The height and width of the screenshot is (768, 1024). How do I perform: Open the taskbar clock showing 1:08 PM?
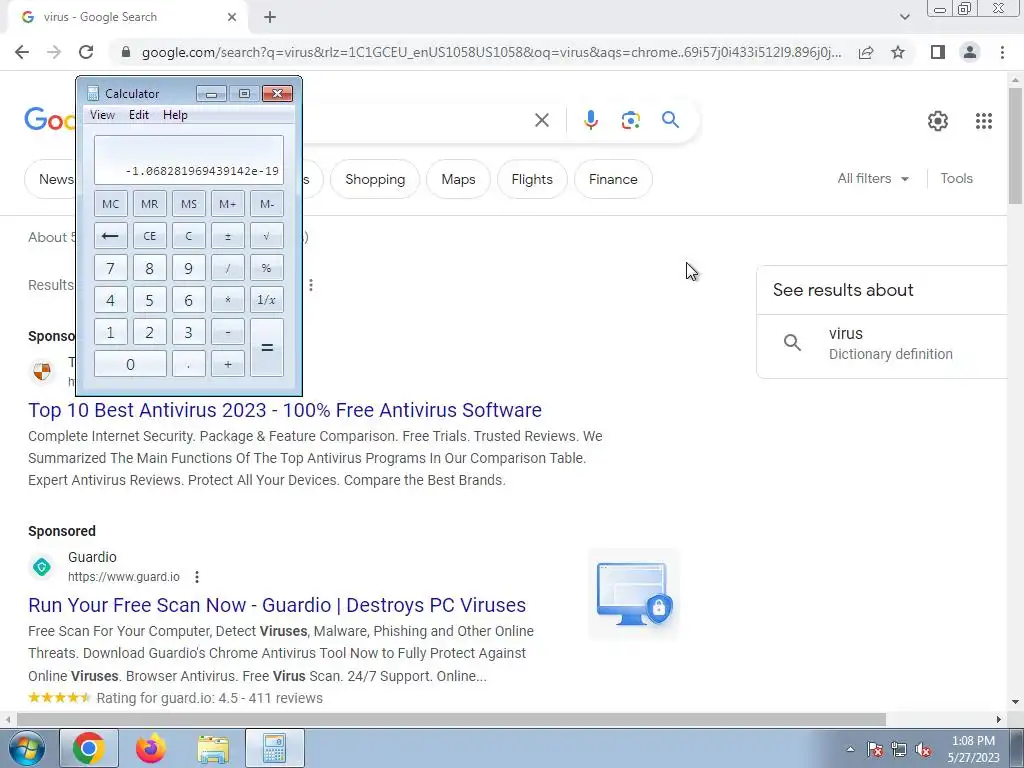pos(973,748)
